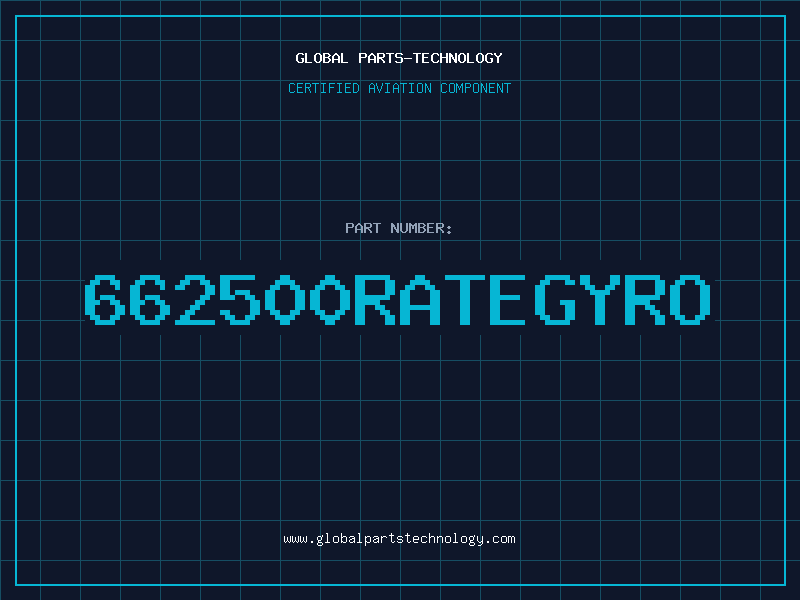Click the GLOBAL PARTS-TECHNOLOGY heading
Image resolution: width=800 pixels, height=600 pixels.
click(x=399, y=58)
